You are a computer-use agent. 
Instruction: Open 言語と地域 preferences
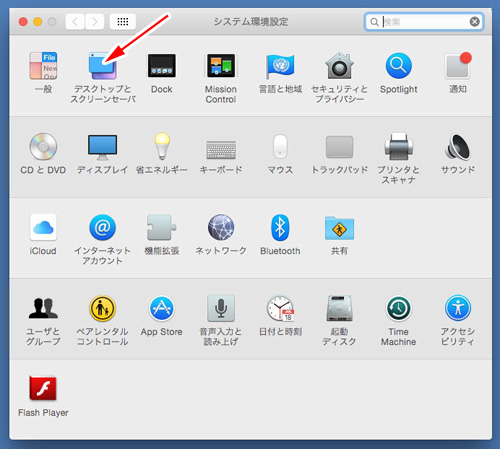(280, 66)
